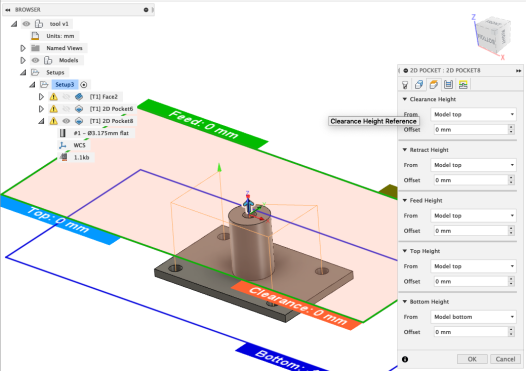The width and height of the screenshot is (526, 371).
Task: Switch to the Geometry tab icon
Action: [x=419, y=85]
